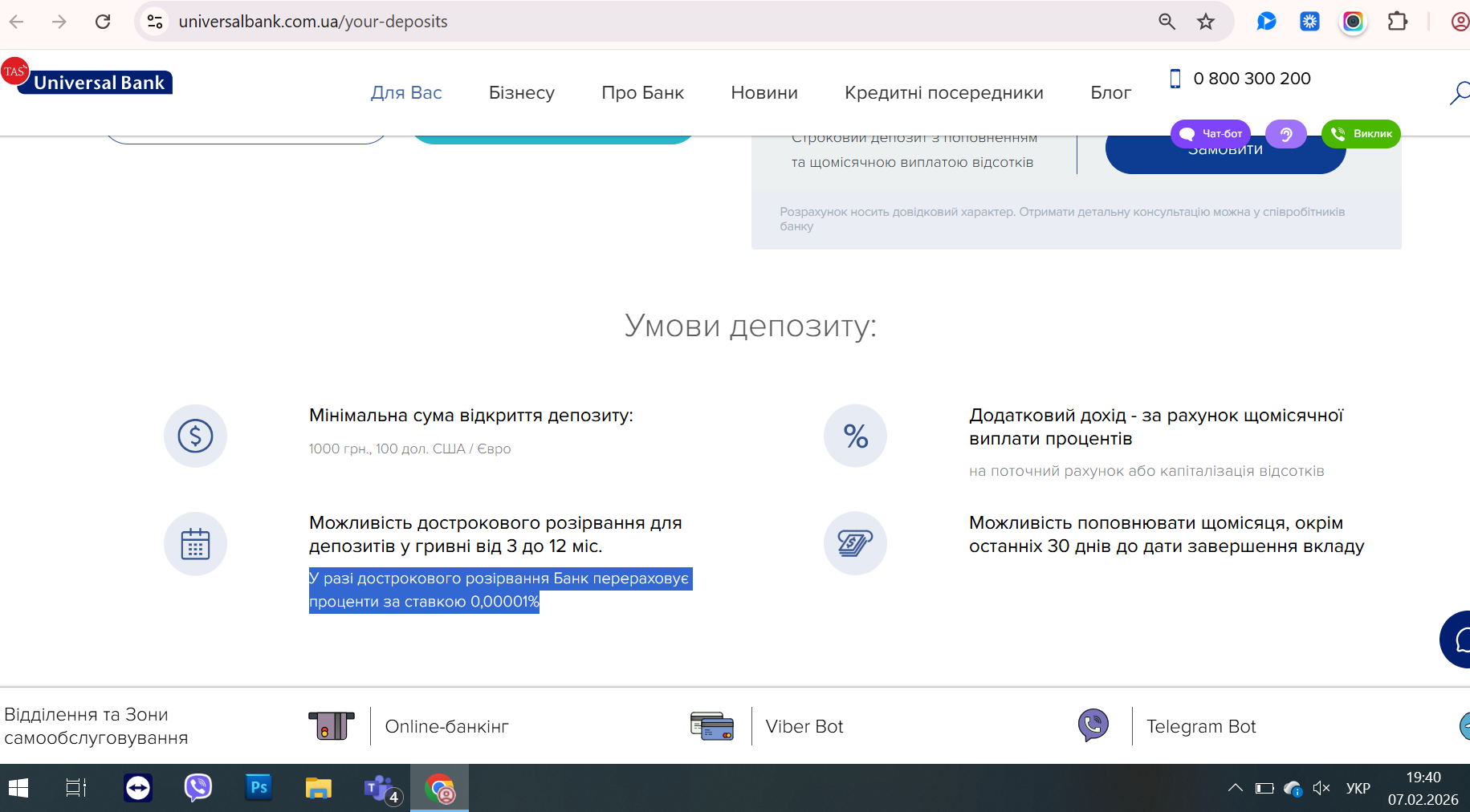This screenshot has width=1470, height=812.
Task: Click the phone number 0 800 300 200
Action: coord(1252,79)
